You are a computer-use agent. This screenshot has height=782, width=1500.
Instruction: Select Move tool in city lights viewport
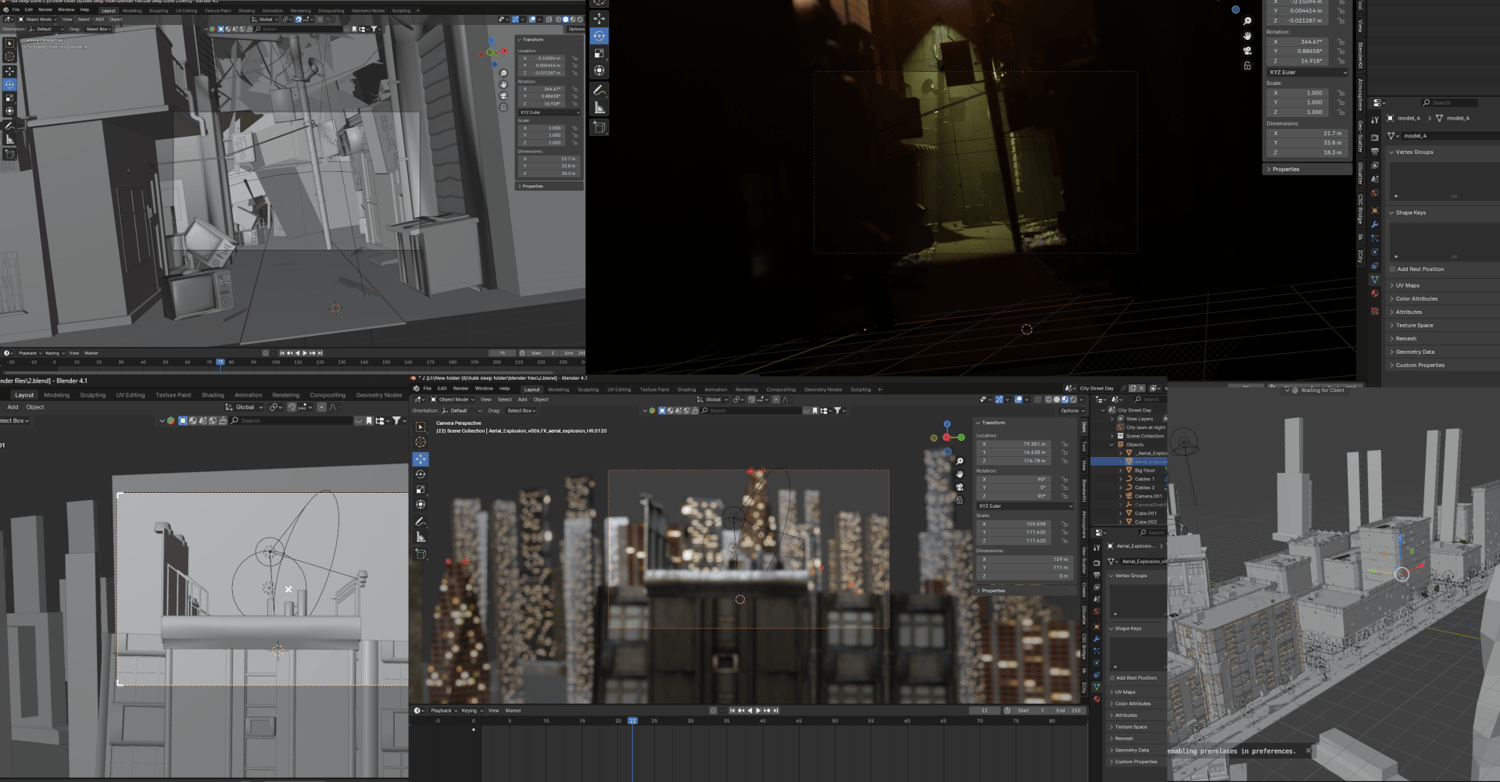pyautogui.click(x=421, y=458)
